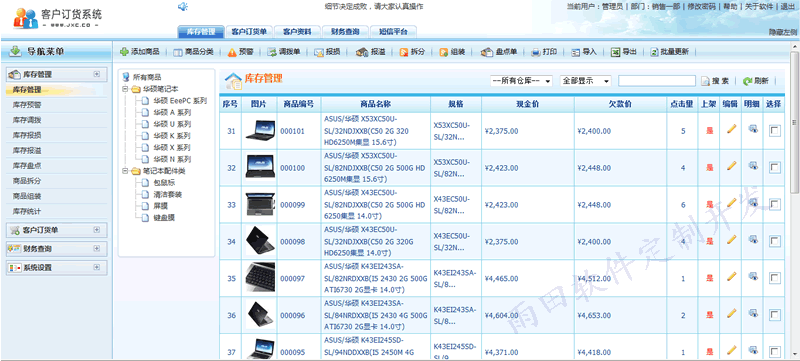Switch to the 客户资料 tab

297,32
